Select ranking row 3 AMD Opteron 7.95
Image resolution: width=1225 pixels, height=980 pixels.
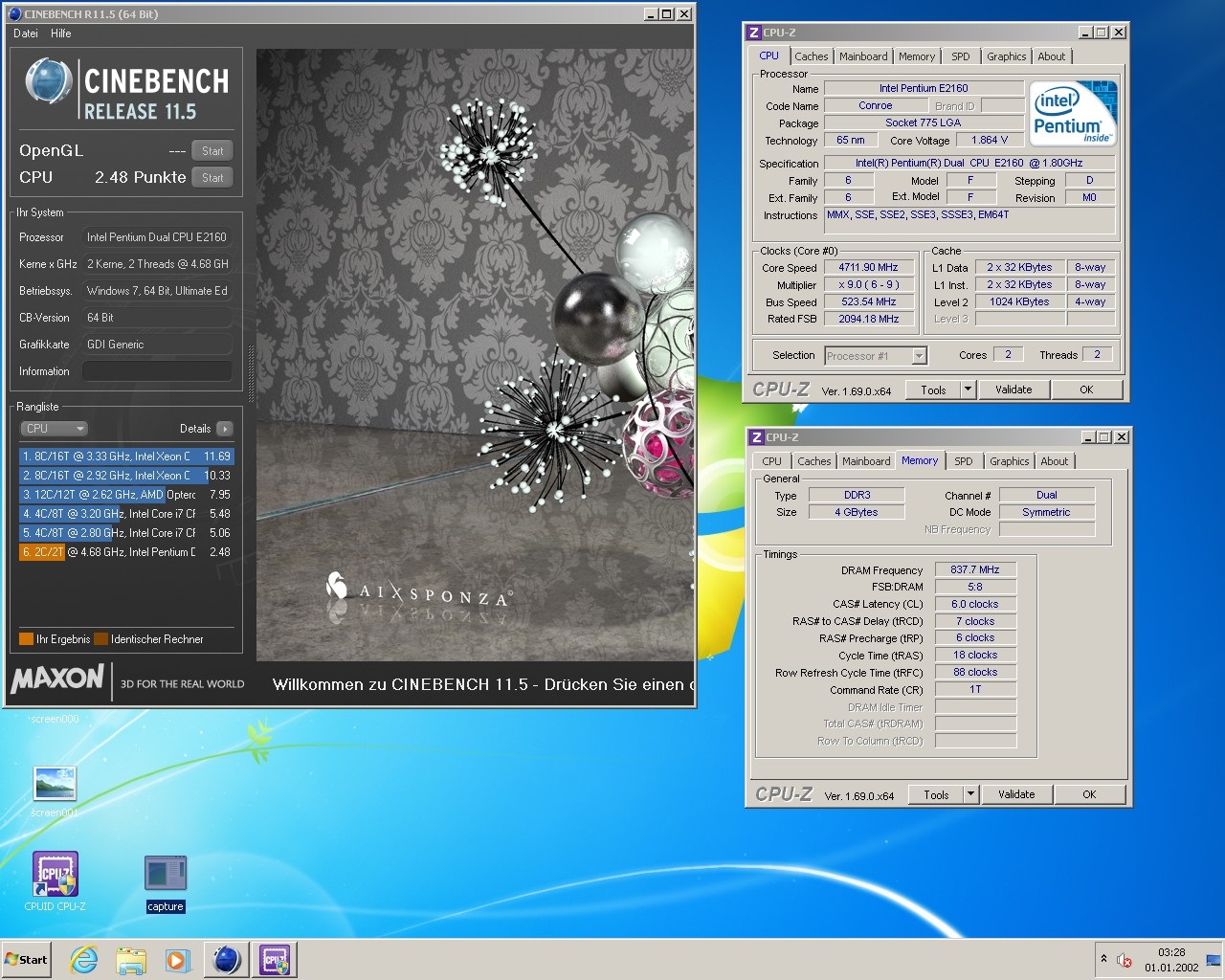(125, 495)
